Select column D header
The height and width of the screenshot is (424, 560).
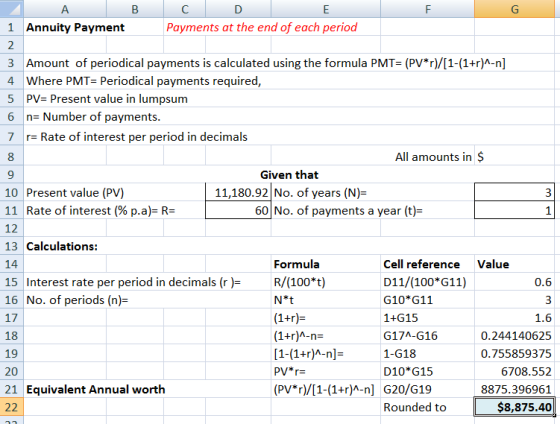[x=238, y=9]
